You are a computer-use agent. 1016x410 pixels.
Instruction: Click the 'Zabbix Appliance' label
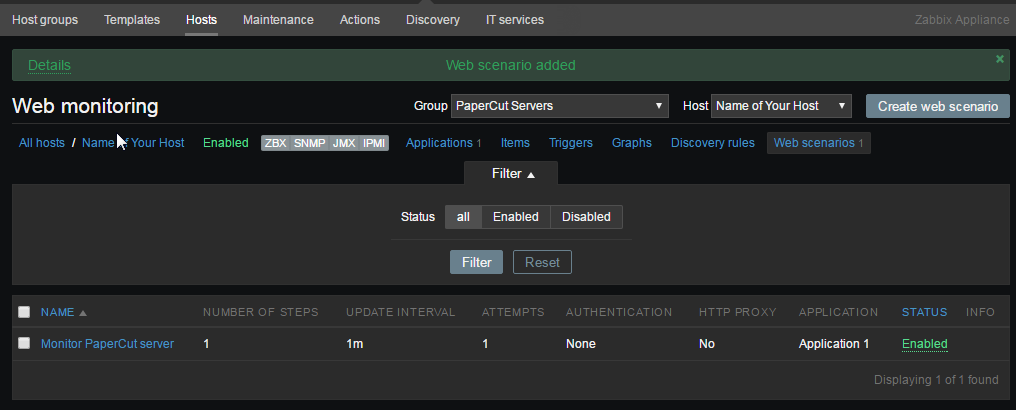(x=962, y=20)
